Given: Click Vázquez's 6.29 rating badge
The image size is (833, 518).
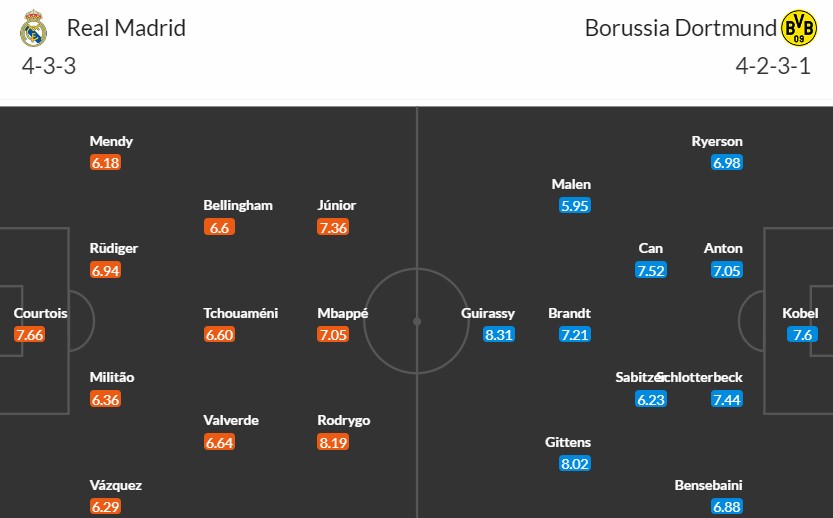Looking at the screenshot, I should tap(105, 506).
